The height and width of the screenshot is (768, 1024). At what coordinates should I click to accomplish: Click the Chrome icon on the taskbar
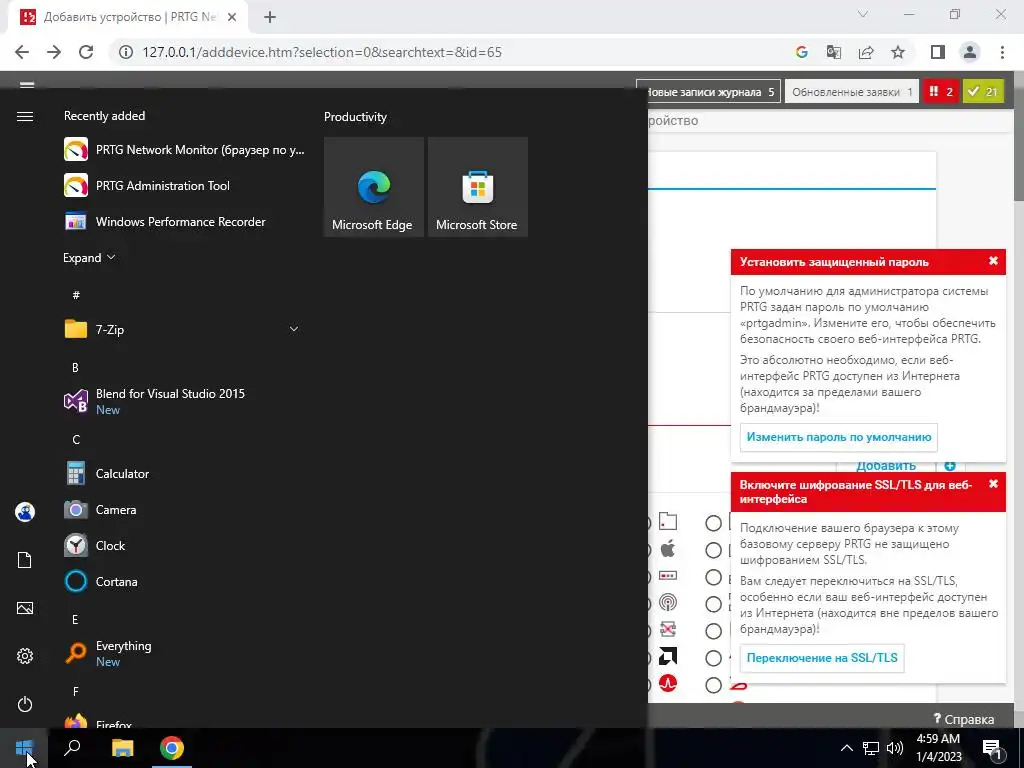[x=172, y=748]
